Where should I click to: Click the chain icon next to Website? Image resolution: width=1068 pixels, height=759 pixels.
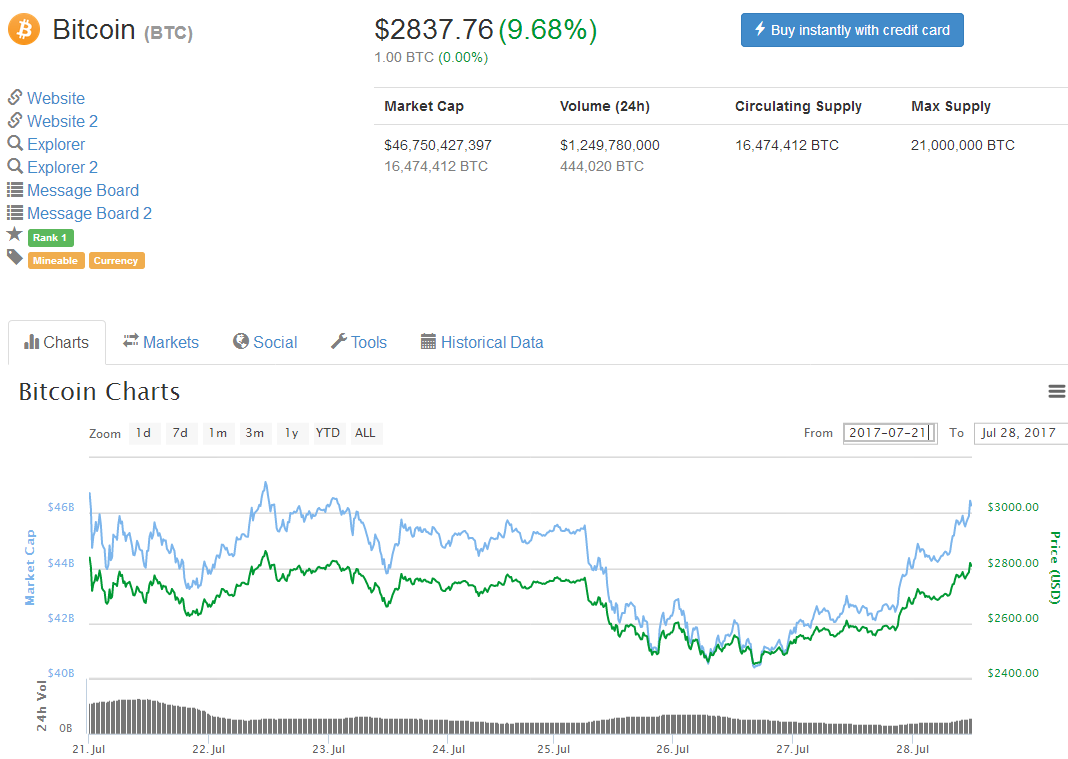tap(15, 97)
